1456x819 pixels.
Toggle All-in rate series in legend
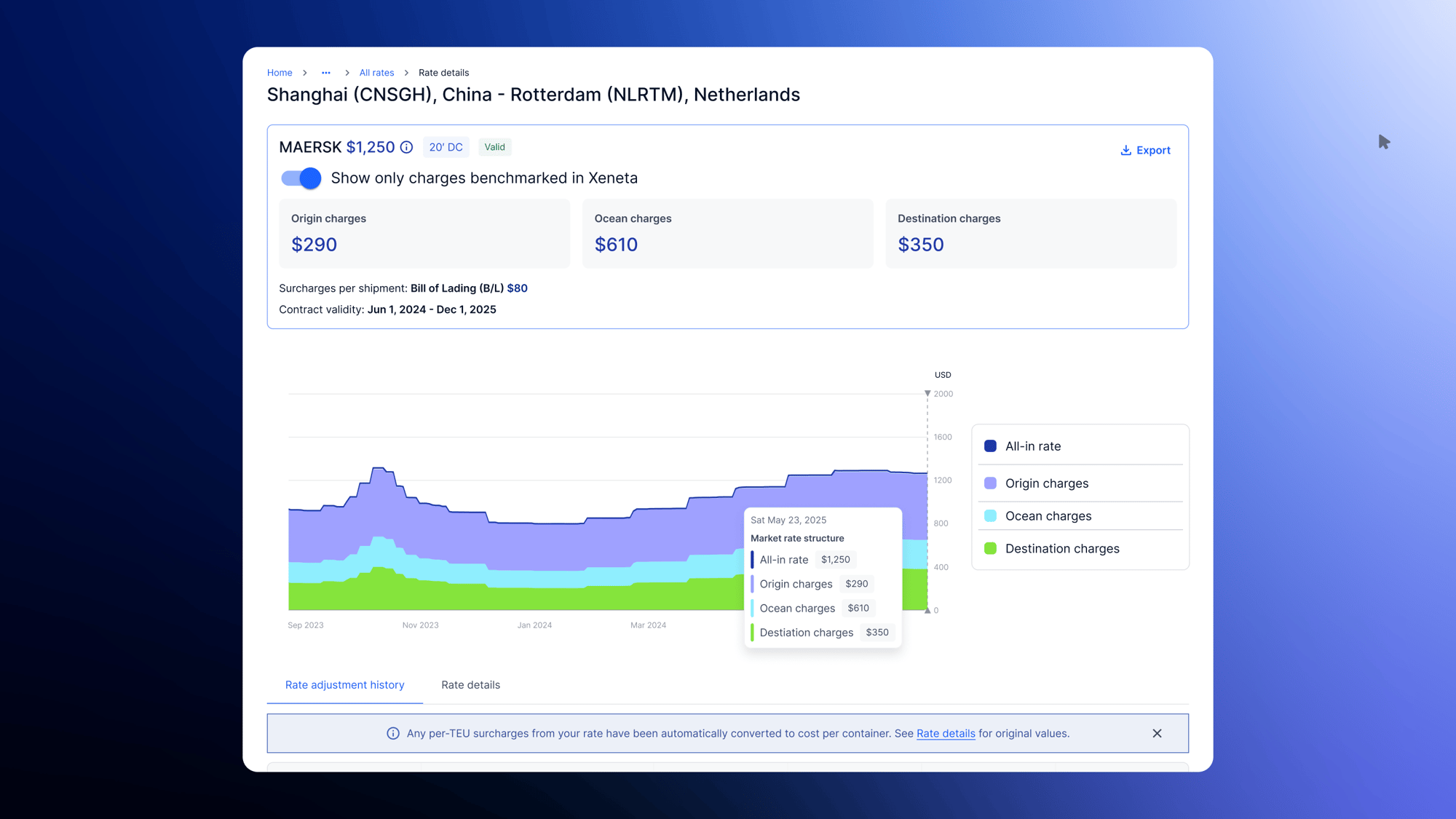tap(1032, 446)
